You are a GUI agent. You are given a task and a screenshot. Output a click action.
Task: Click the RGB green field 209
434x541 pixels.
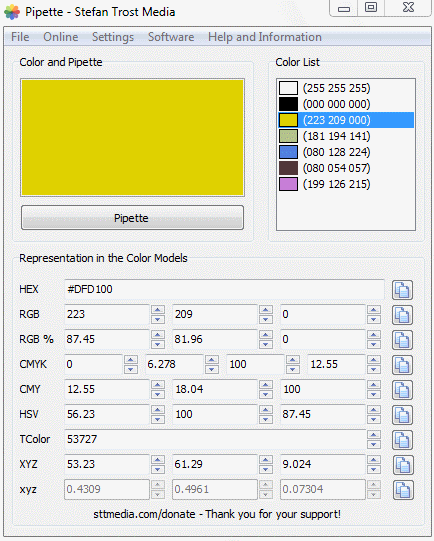pyautogui.click(x=215, y=314)
